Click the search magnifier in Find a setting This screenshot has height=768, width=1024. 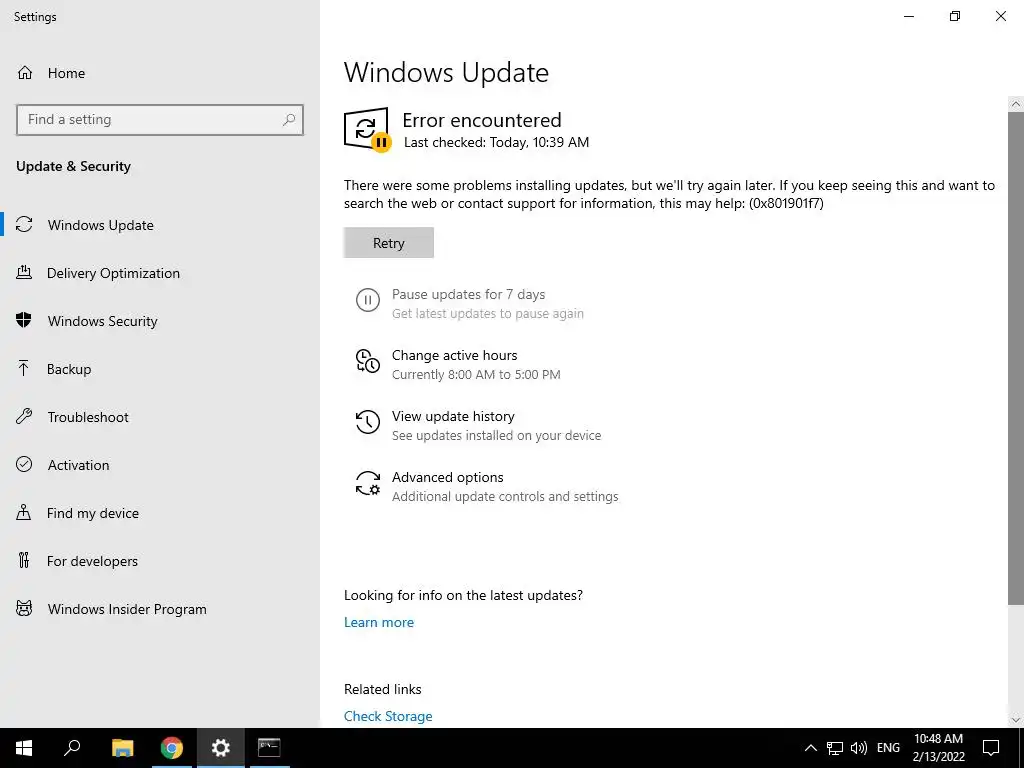click(289, 120)
